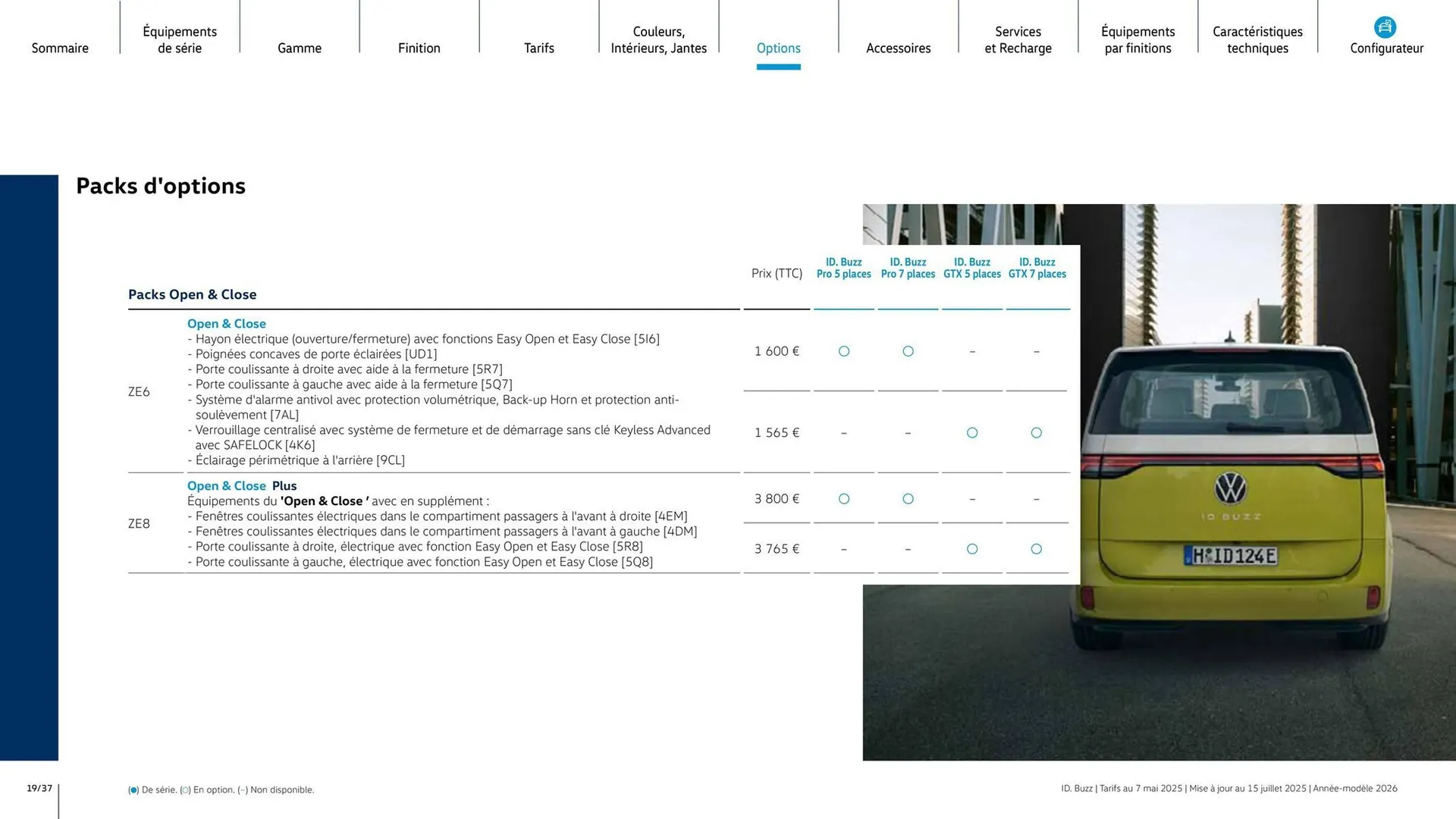Open Services et Recharge
This screenshot has width=1456, height=819.
[1018, 39]
